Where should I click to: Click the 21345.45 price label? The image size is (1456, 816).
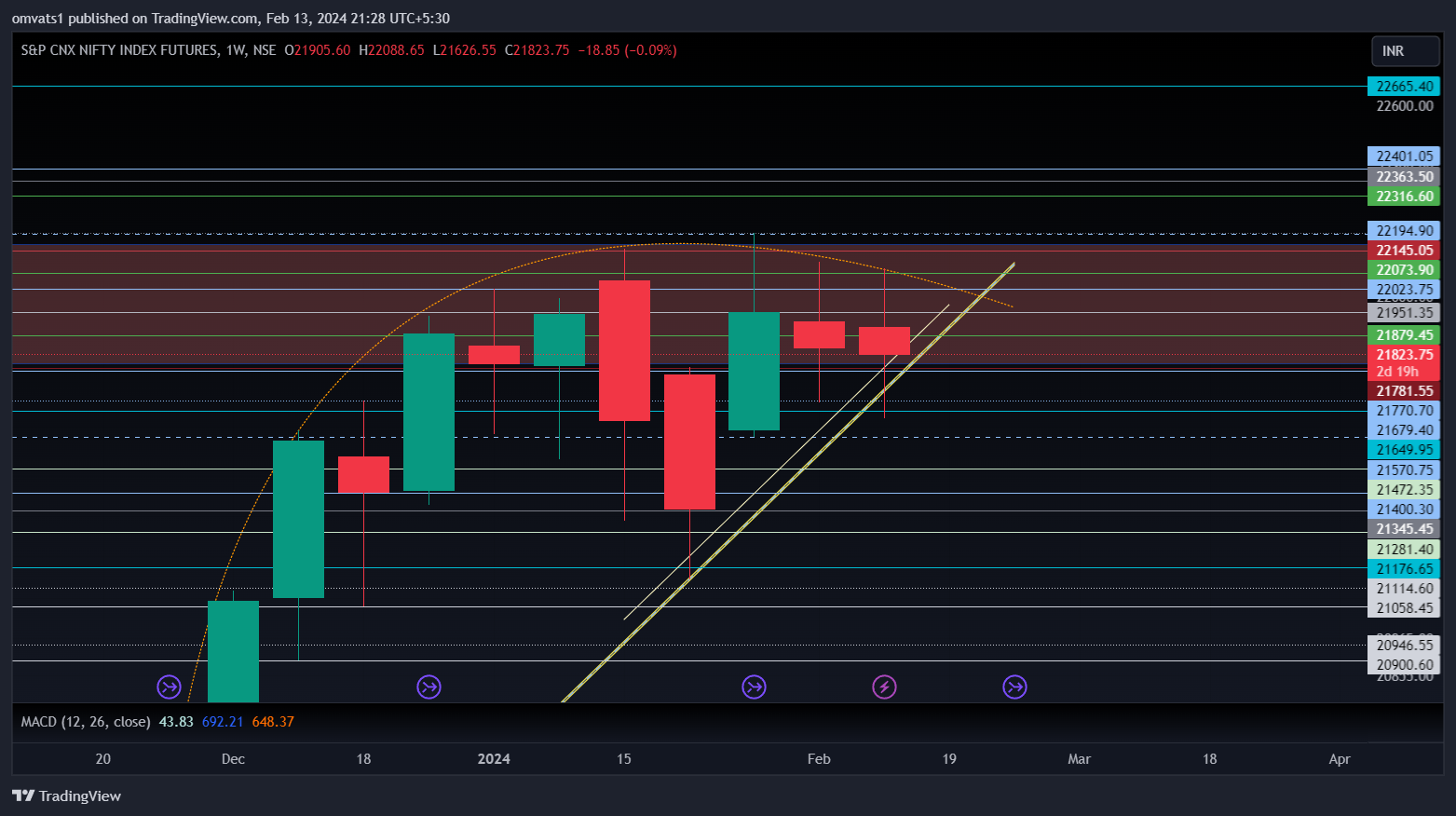1404,529
